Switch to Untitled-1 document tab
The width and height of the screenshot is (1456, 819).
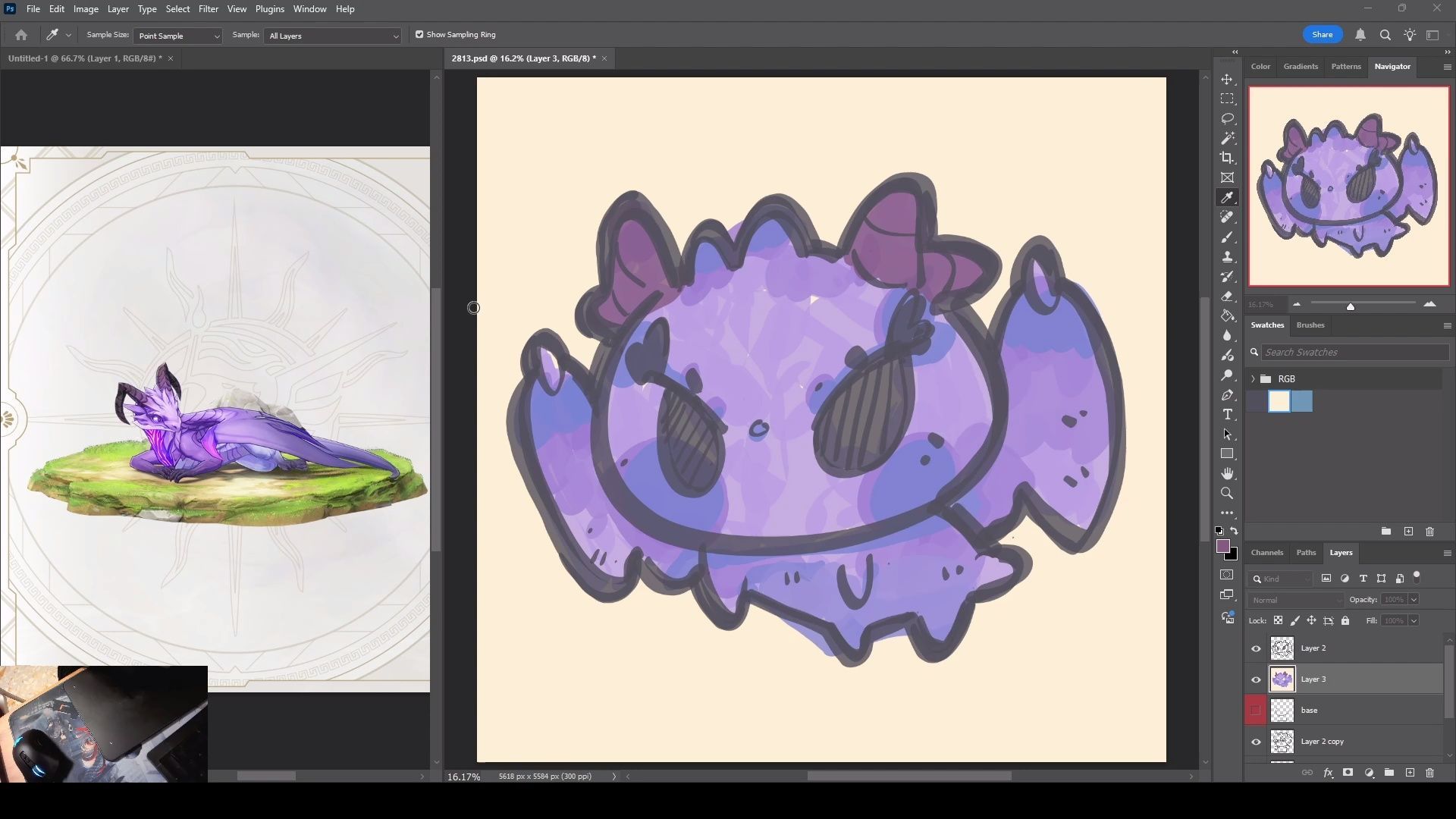click(84, 58)
